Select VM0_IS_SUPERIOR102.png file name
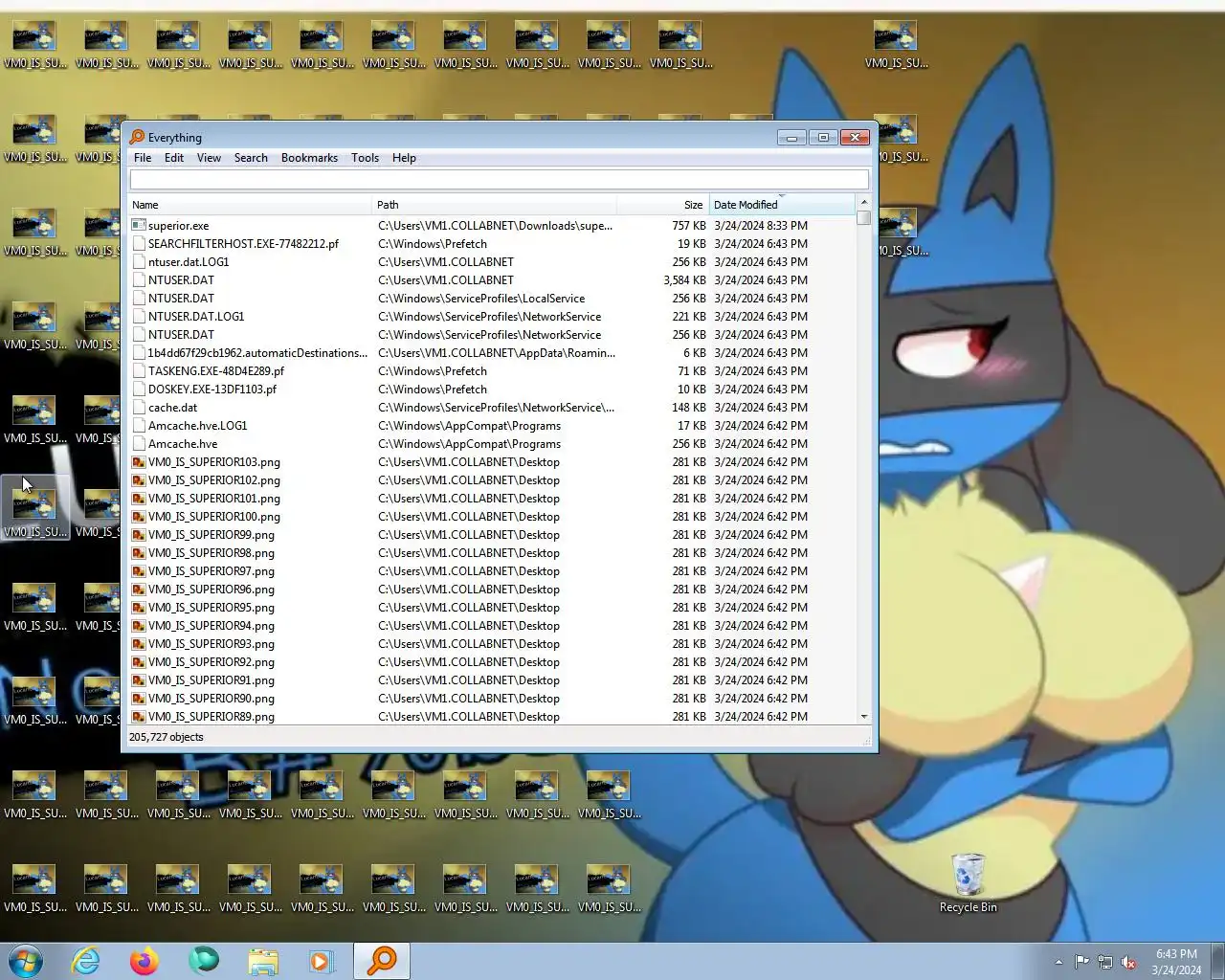 coord(214,479)
